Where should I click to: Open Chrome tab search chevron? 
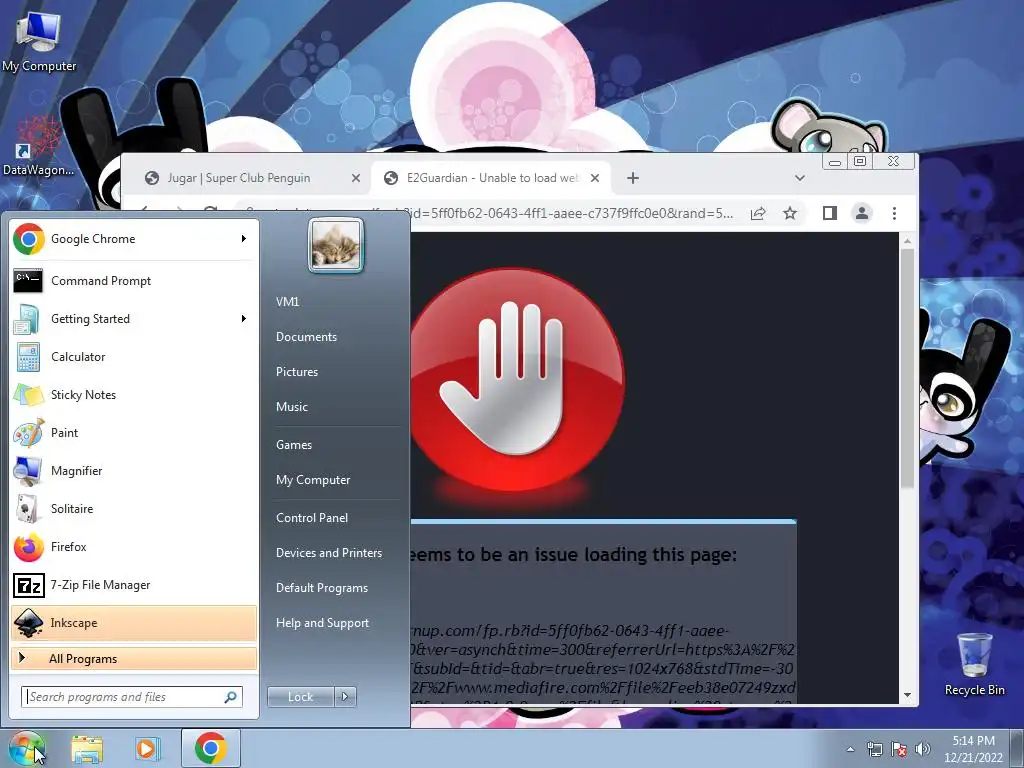pyautogui.click(x=799, y=178)
